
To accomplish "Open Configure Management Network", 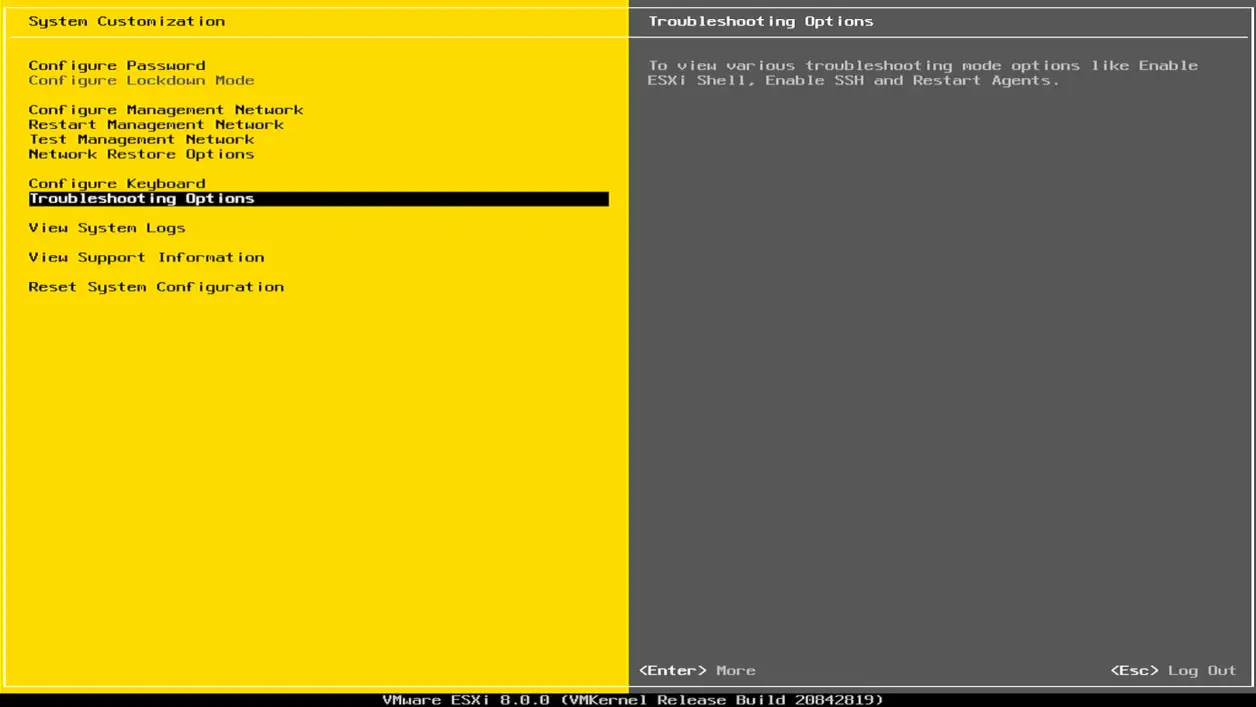I will coord(166,110).
